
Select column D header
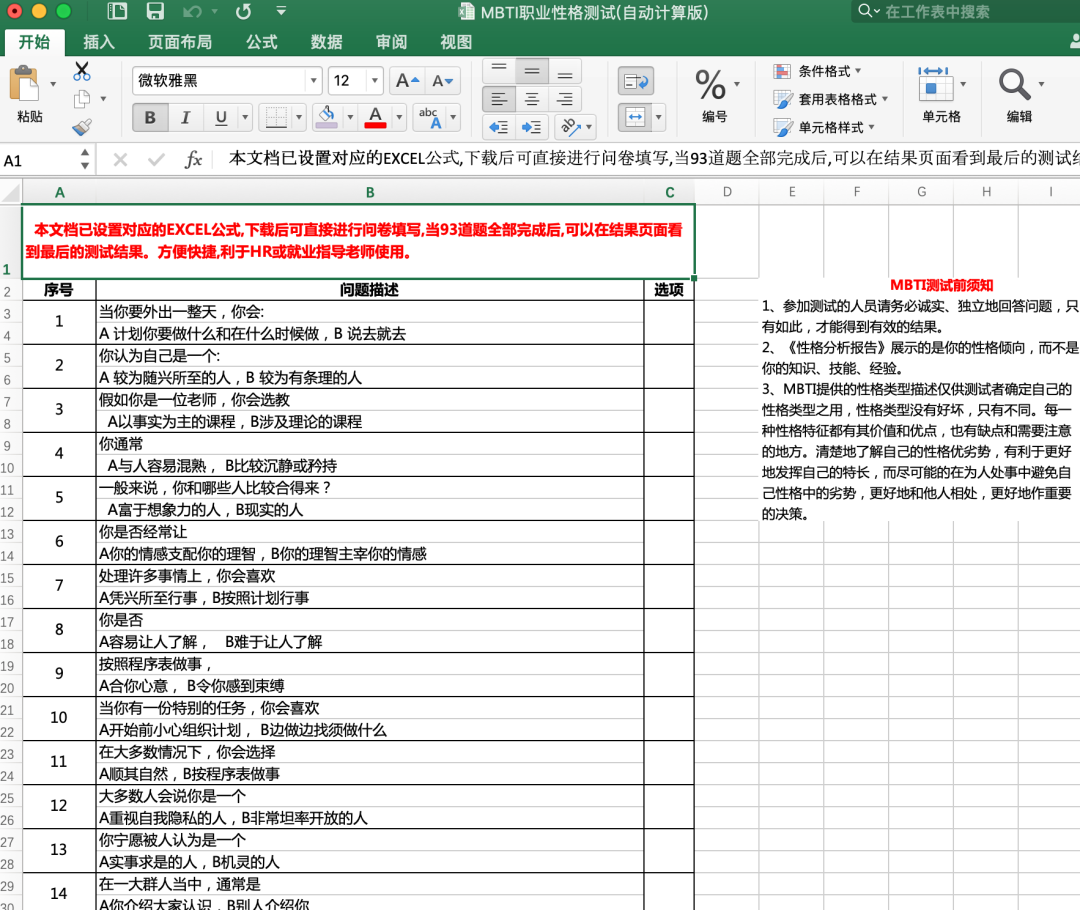coord(727,192)
